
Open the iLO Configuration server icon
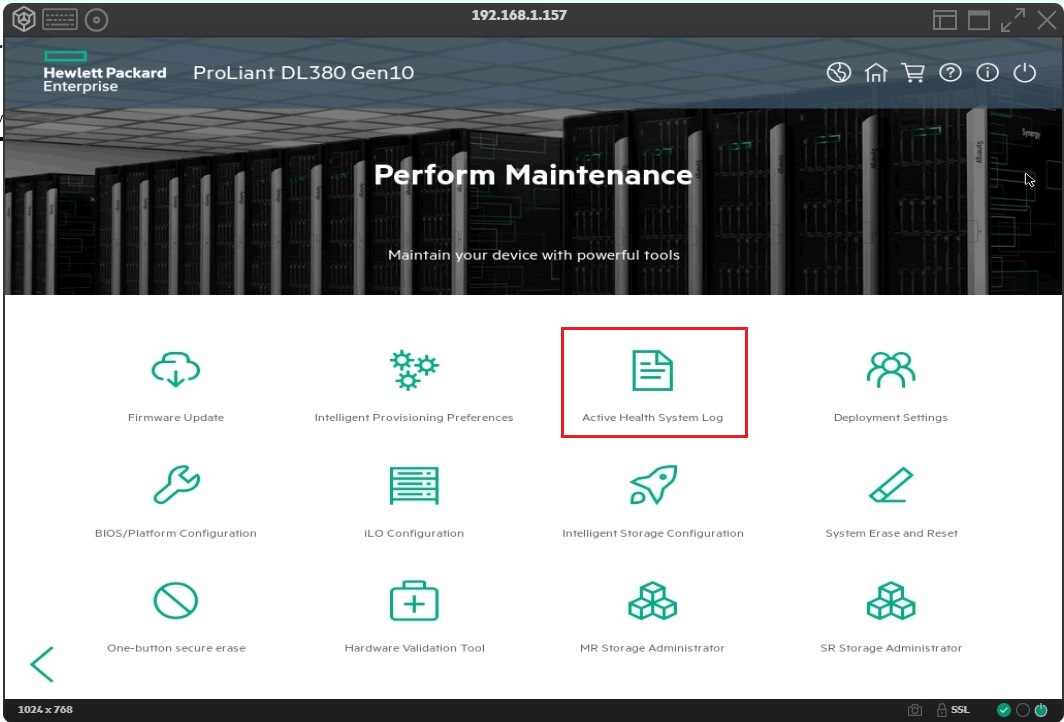tap(414, 485)
